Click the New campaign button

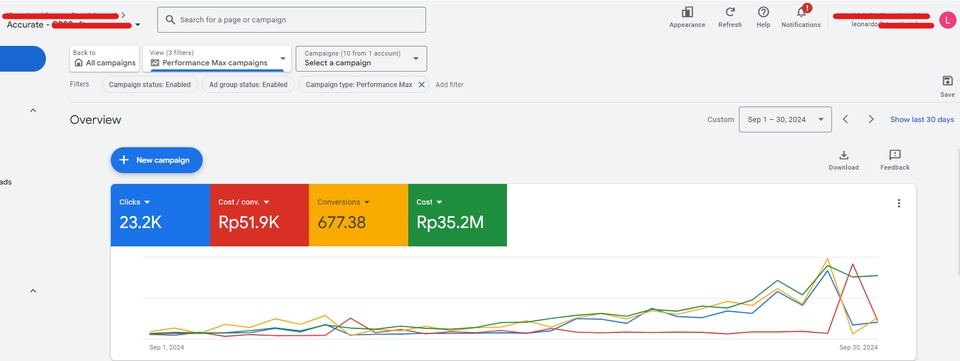tap(157, 160)
